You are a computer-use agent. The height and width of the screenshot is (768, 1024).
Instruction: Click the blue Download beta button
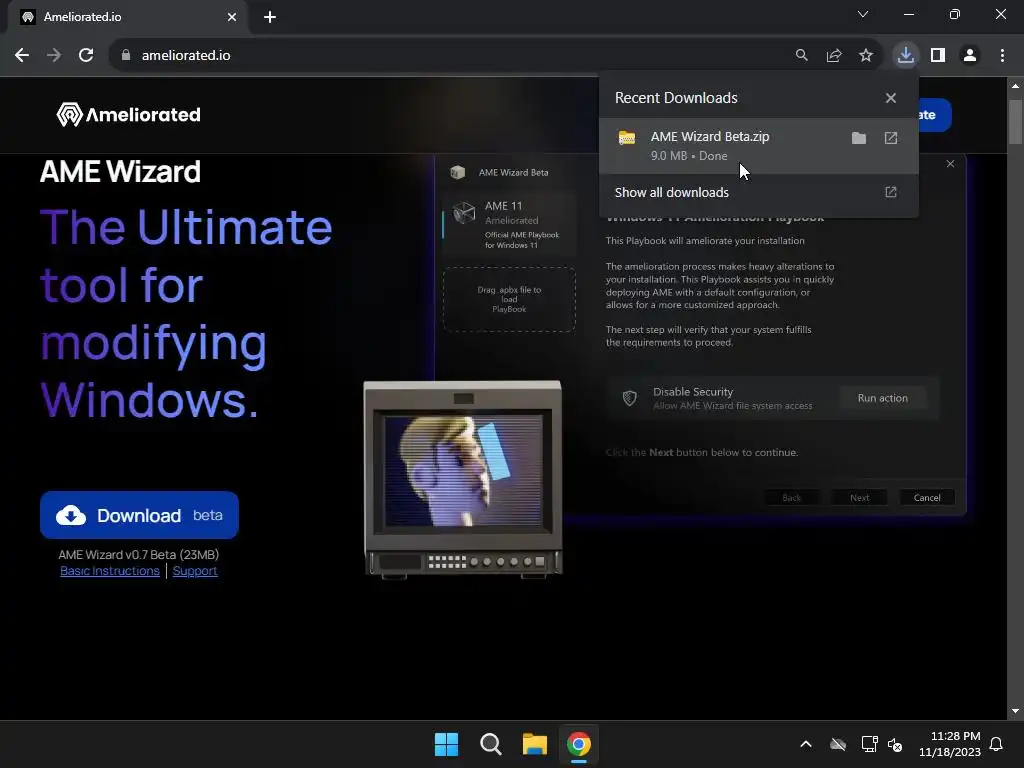[139, 515]
